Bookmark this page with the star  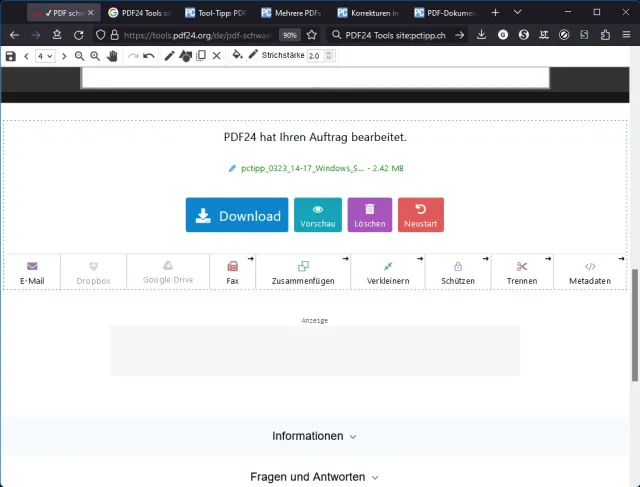click(x=312, y=35)
